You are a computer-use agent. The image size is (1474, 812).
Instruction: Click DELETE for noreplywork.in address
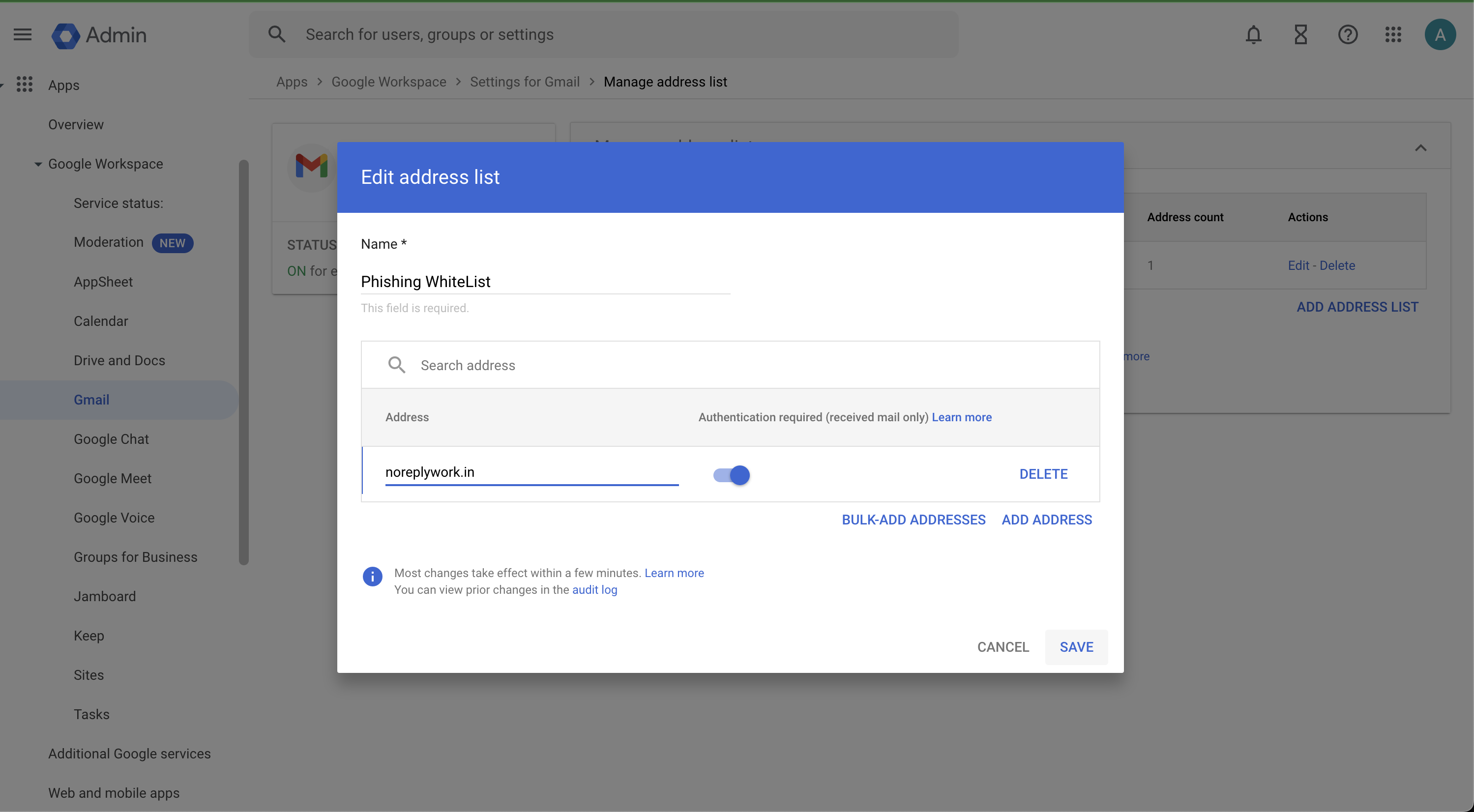(1043, 474)
